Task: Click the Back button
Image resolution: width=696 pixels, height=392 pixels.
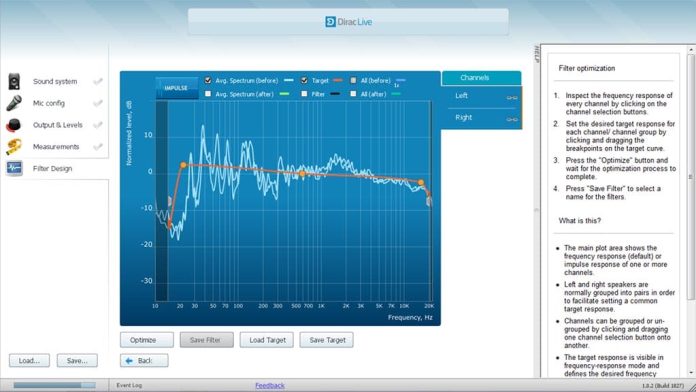Action: 144,360
